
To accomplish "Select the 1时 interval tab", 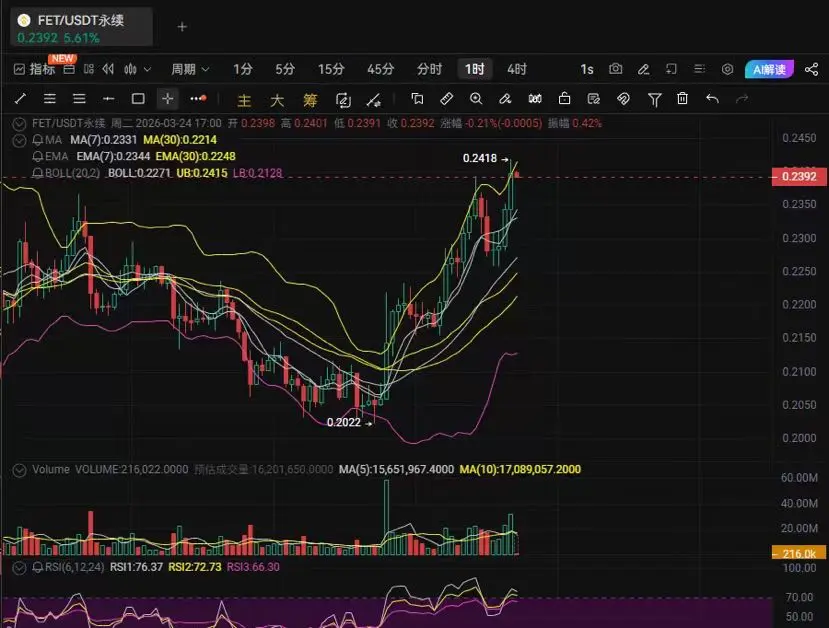I will pos(474,69).
